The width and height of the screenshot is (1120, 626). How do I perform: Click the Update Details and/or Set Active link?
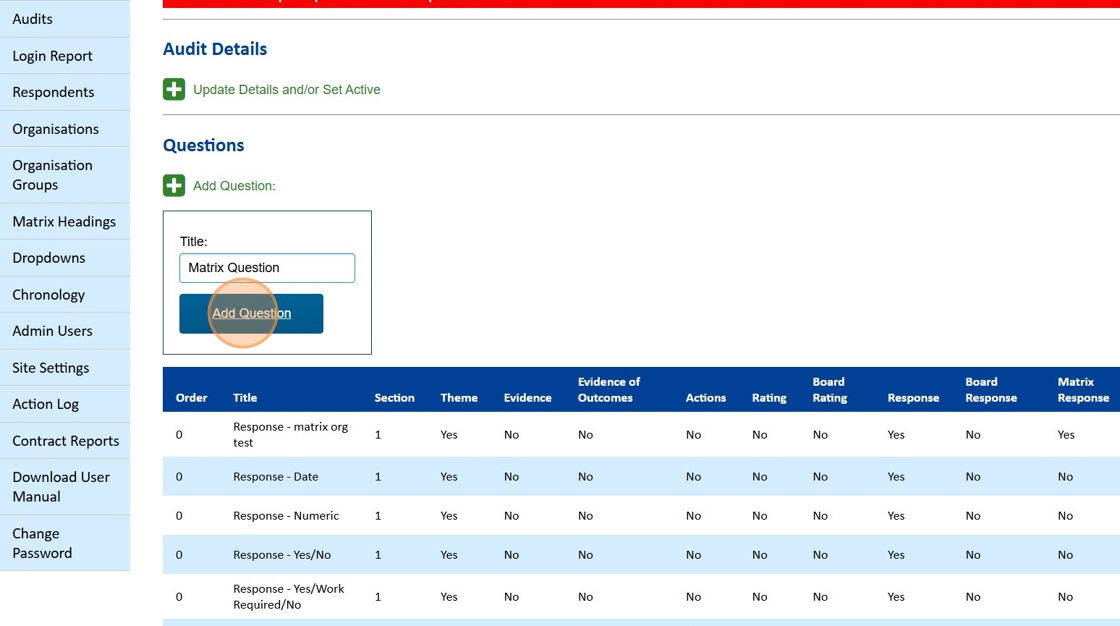286,89
